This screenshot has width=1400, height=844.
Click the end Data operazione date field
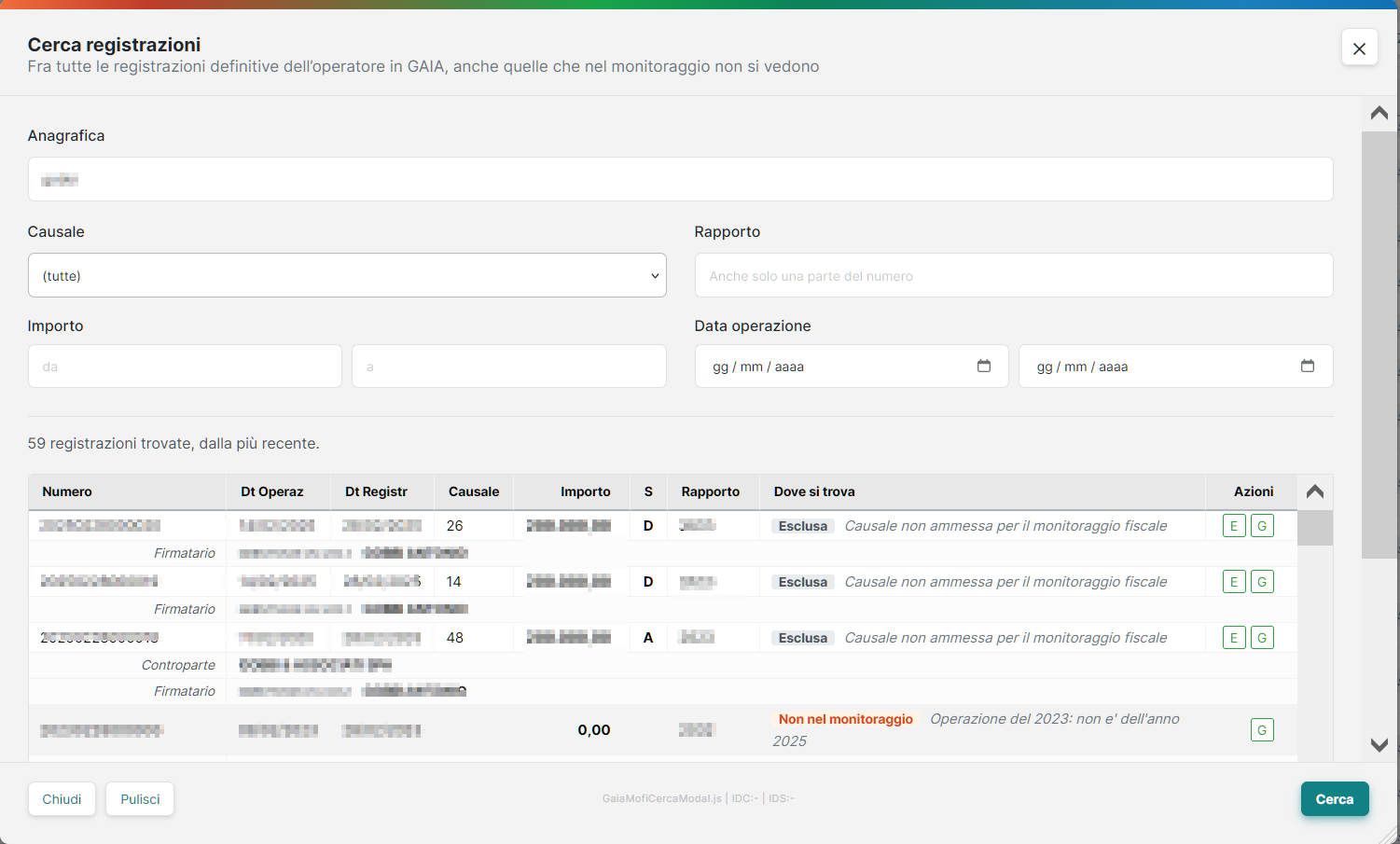1176,367
